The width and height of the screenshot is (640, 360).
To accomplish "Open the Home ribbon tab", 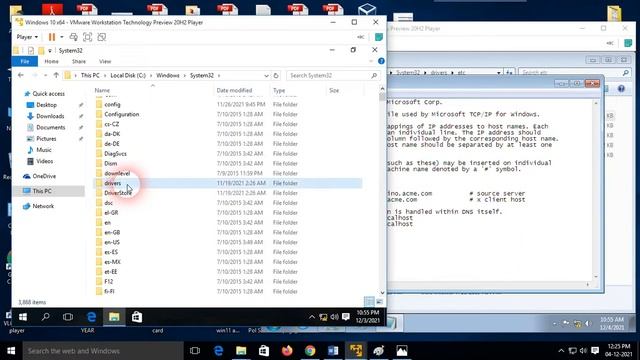I will coord(51,61).
